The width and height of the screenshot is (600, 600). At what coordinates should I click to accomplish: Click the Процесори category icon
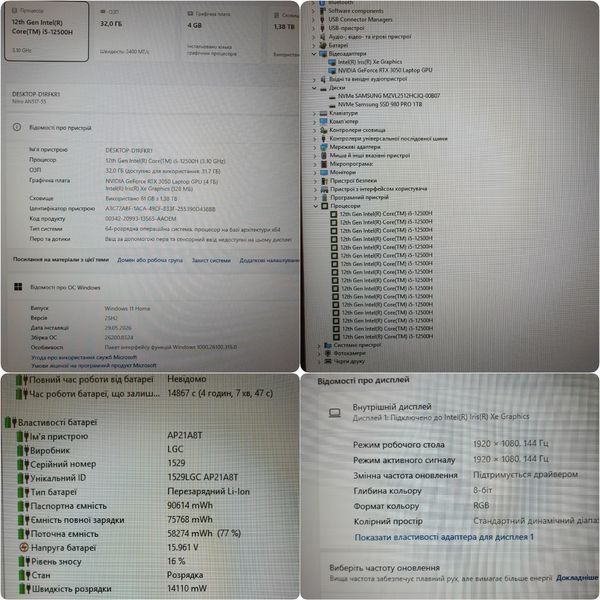tap(325, 206)
